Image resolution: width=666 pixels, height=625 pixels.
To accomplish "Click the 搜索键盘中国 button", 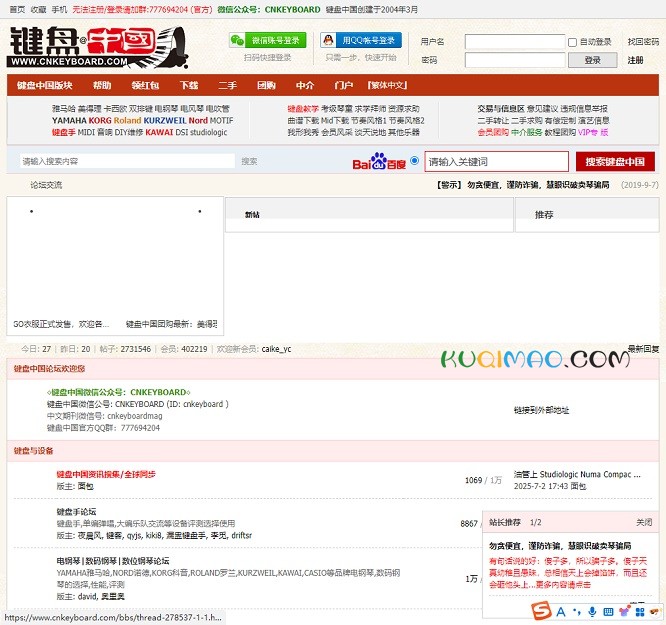I will click(x=615, y=161).
